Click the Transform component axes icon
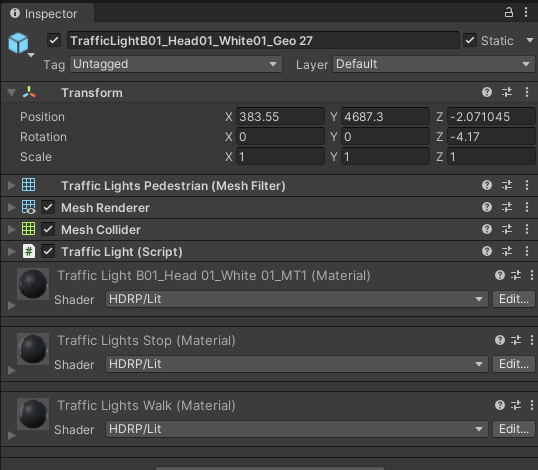538x470 pixels. [29, 92]
